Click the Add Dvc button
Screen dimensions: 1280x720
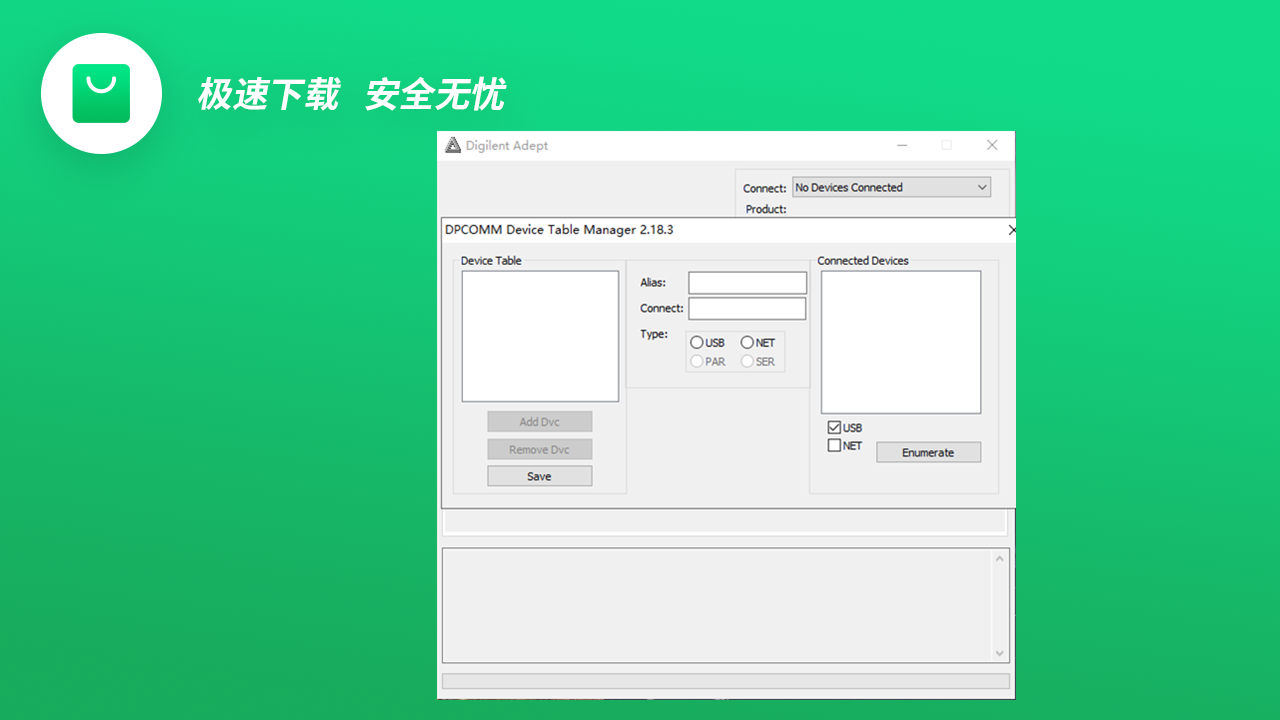(539, 421)
